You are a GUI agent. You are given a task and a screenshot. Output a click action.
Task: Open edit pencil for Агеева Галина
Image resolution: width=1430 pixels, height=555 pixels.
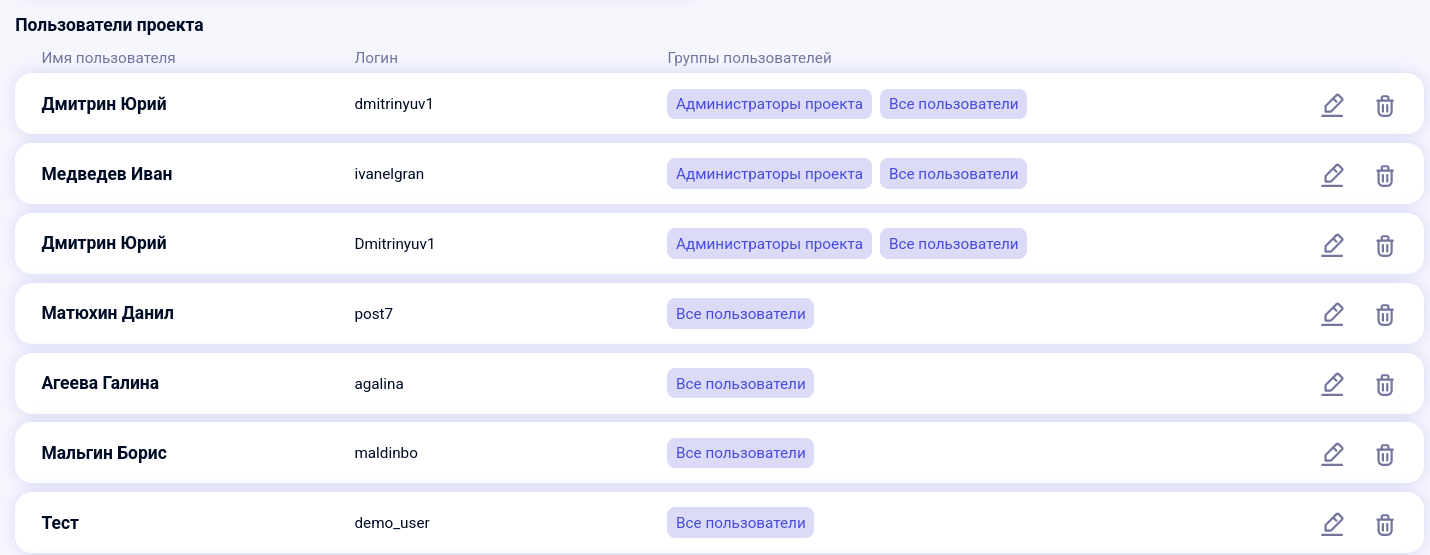[x=1332, y=385]
